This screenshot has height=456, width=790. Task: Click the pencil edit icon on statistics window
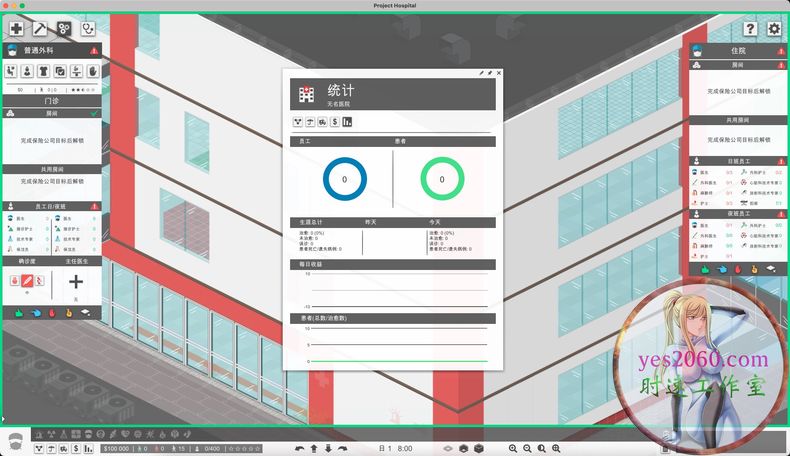[x=481, y=73]
